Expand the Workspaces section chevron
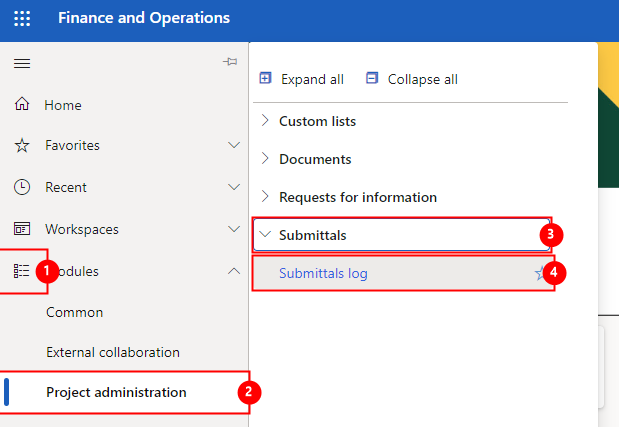Image resolution: width=619 pixels, height=427 pixels. point(234,229)
